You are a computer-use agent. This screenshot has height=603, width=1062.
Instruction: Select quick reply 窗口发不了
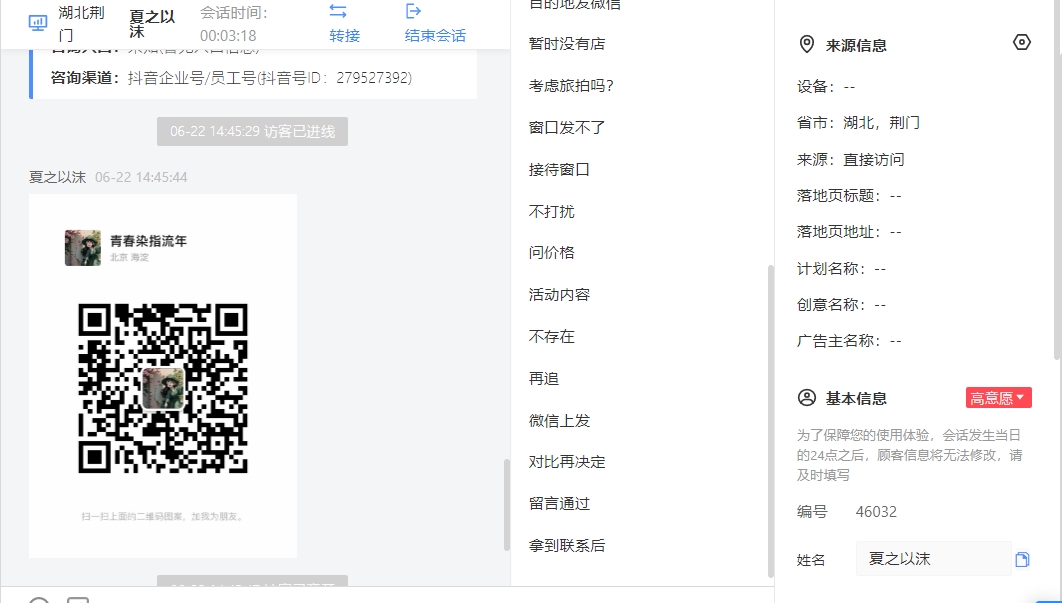pos(567,127)
